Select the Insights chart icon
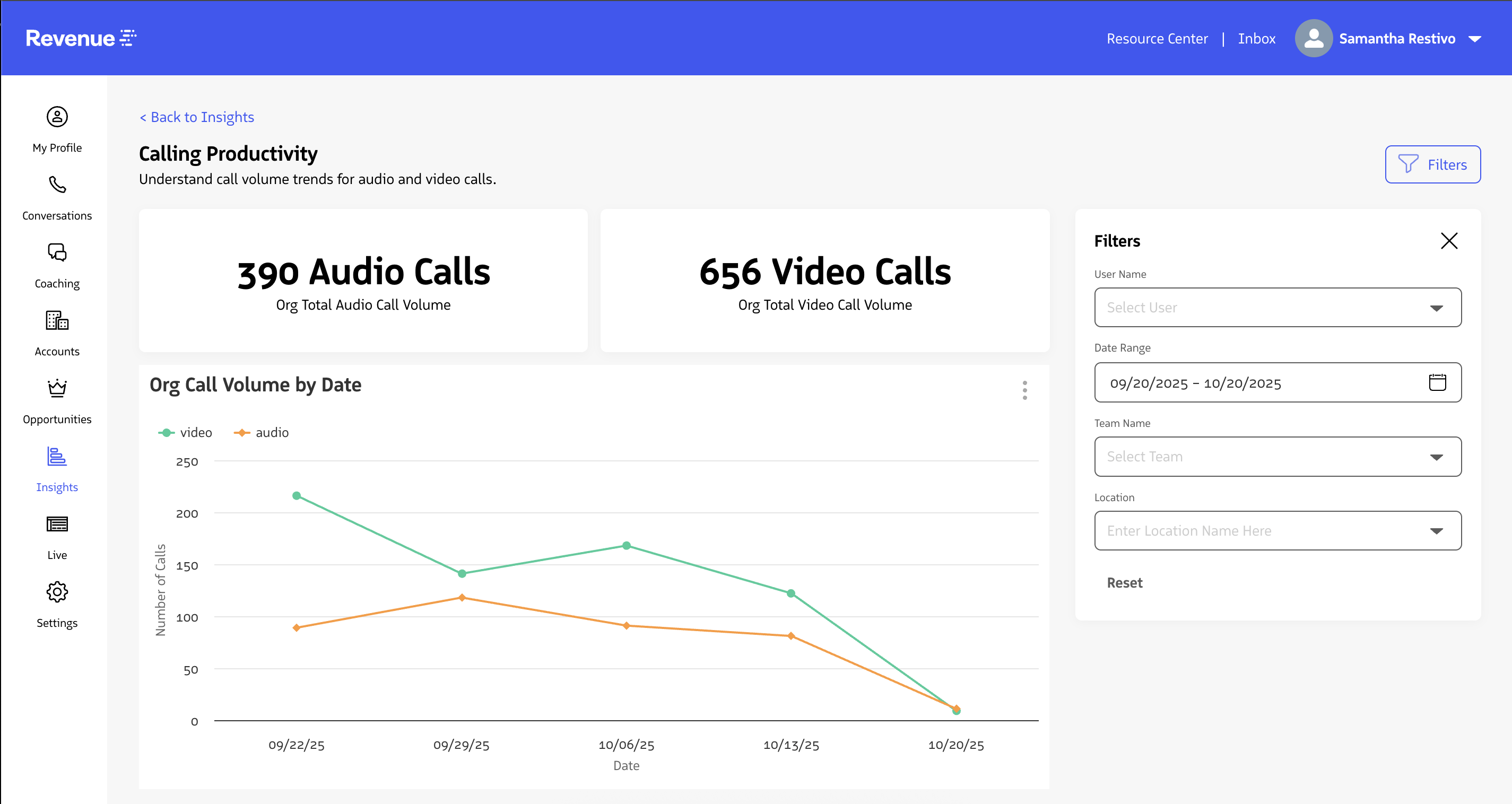This screenshot has height=804, width=1512. tap(56, 457)
